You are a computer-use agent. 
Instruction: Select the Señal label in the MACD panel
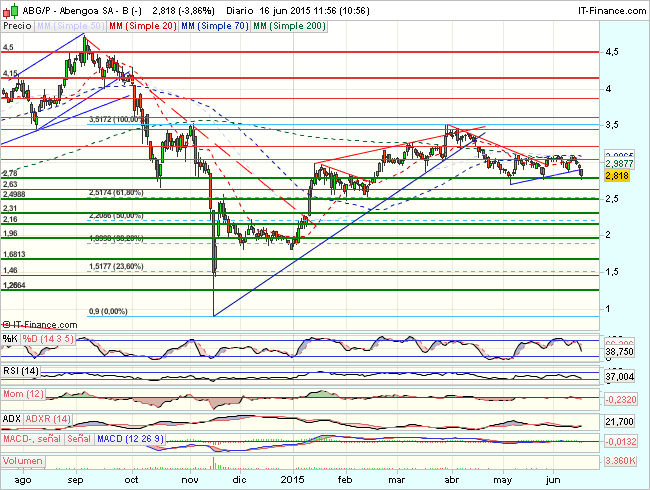(x=79, y=439)
